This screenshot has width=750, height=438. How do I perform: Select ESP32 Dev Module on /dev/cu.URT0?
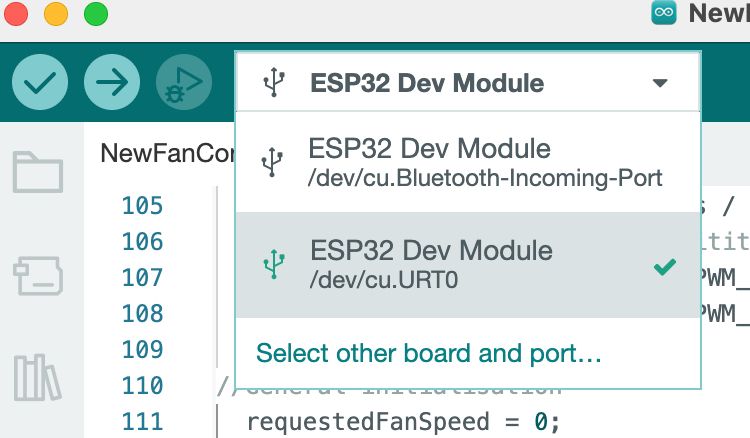[468, 265]
